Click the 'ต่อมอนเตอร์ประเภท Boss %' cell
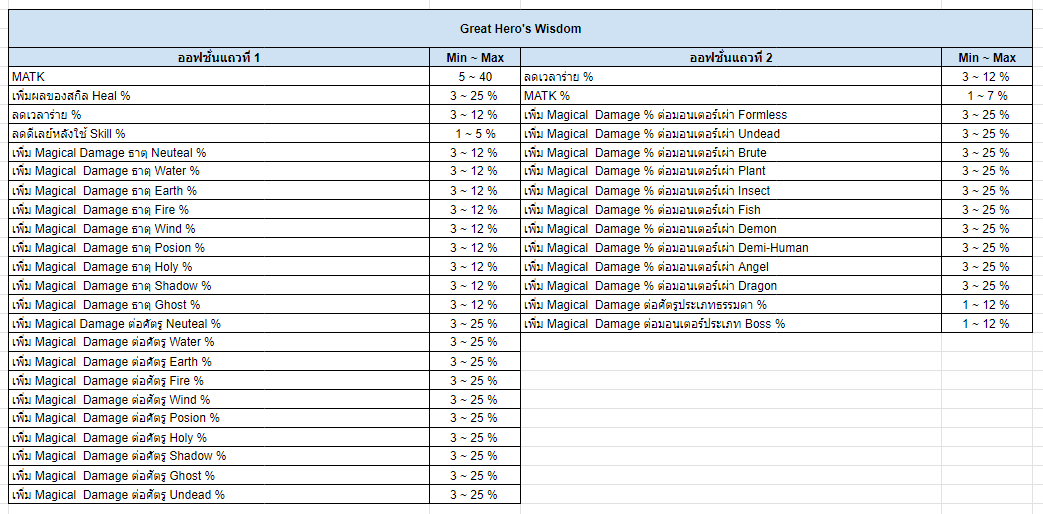1043x514 pixels. (731, 324)
